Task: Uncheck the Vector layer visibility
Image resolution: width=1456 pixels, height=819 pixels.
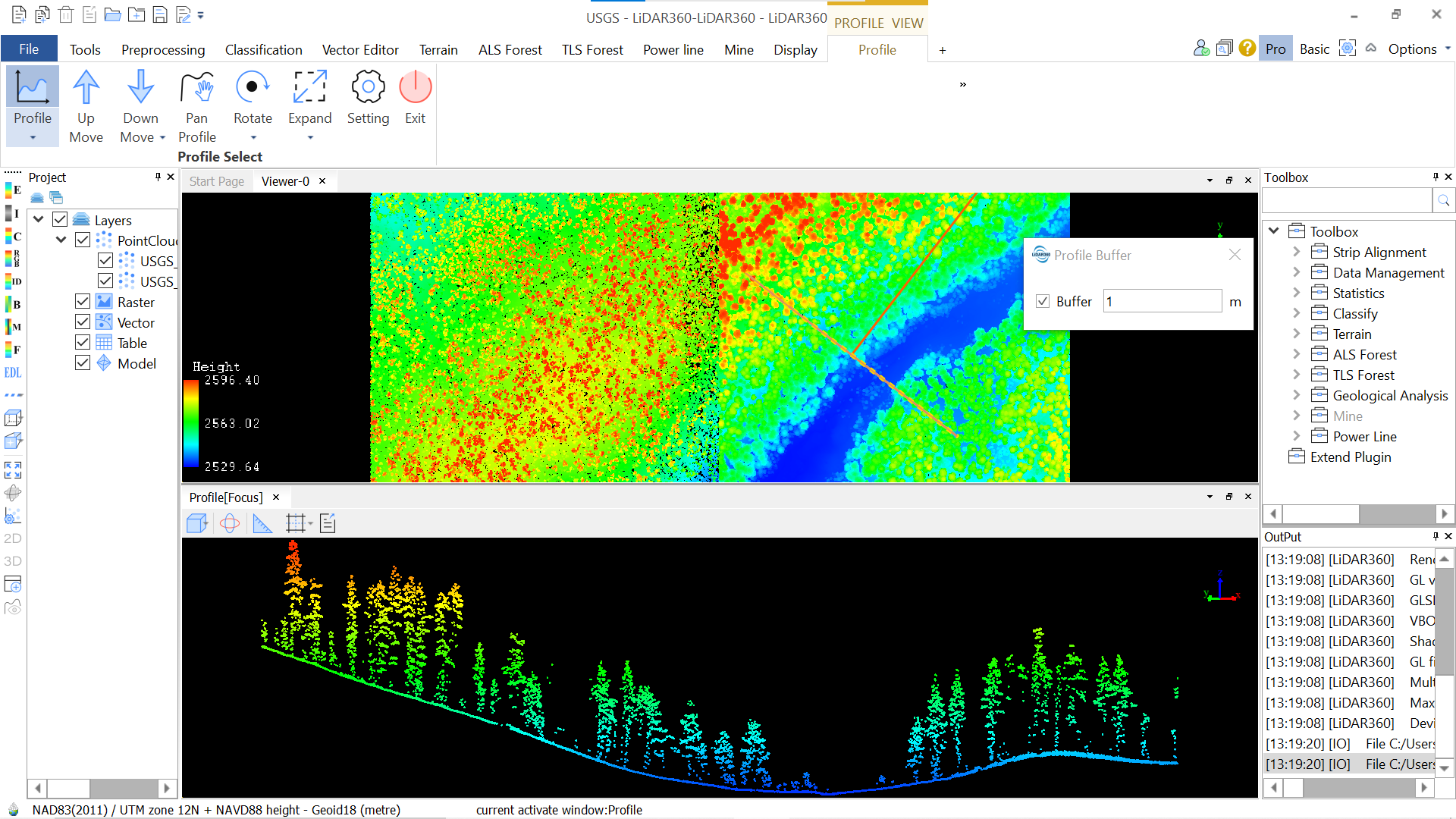Action: pos(82,322)
